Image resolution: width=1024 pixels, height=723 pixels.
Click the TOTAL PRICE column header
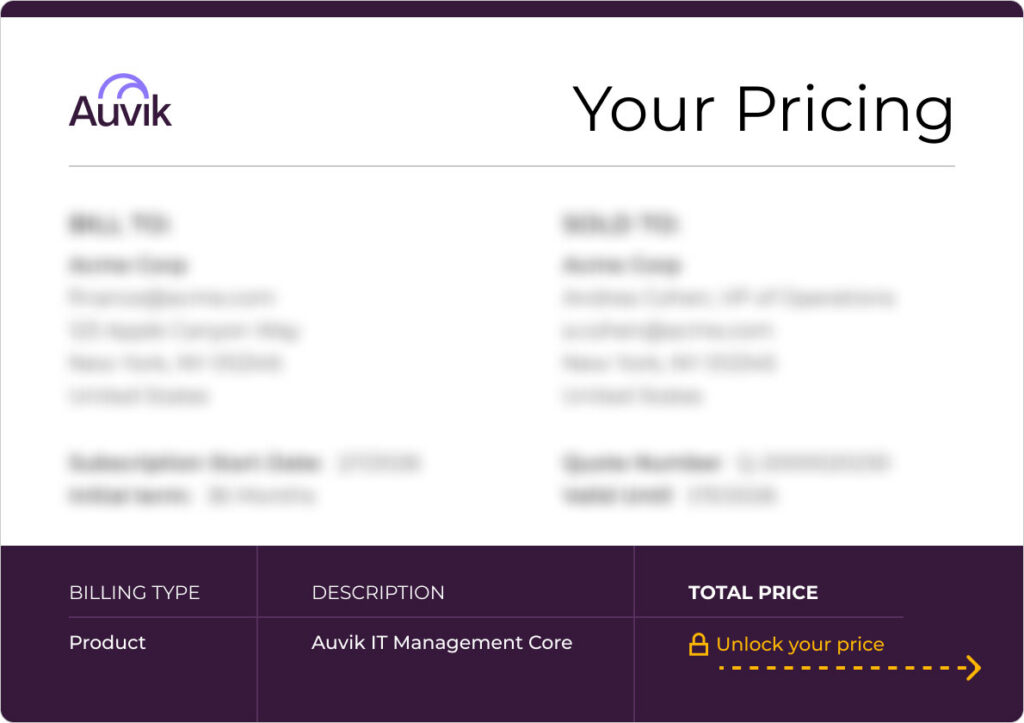pos(753,593)
